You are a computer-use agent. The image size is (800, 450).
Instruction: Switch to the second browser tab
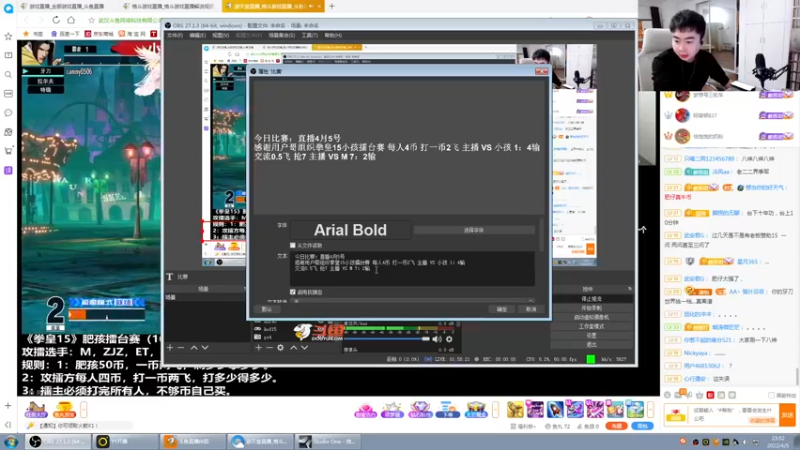169,6
